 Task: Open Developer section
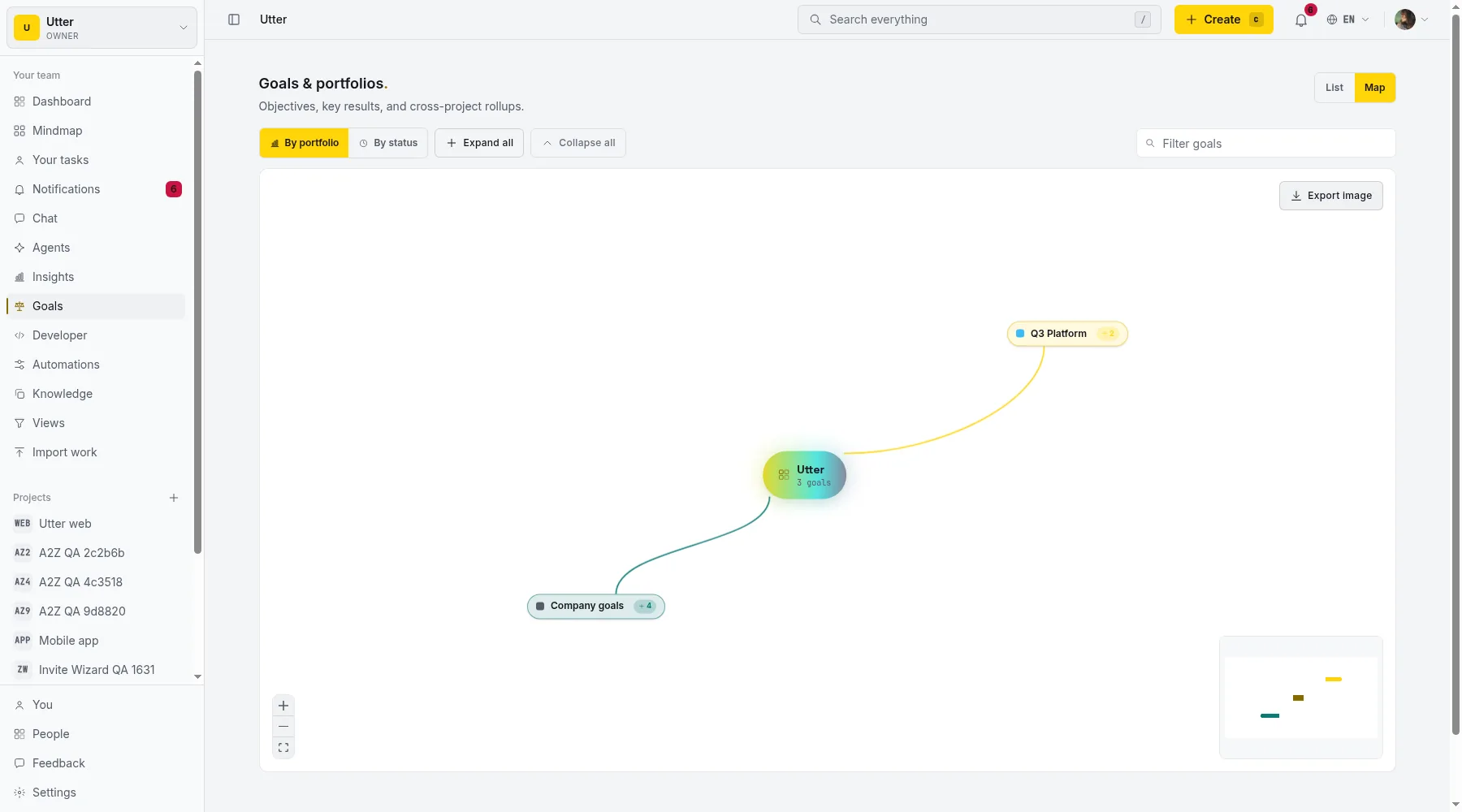(96, 335)
